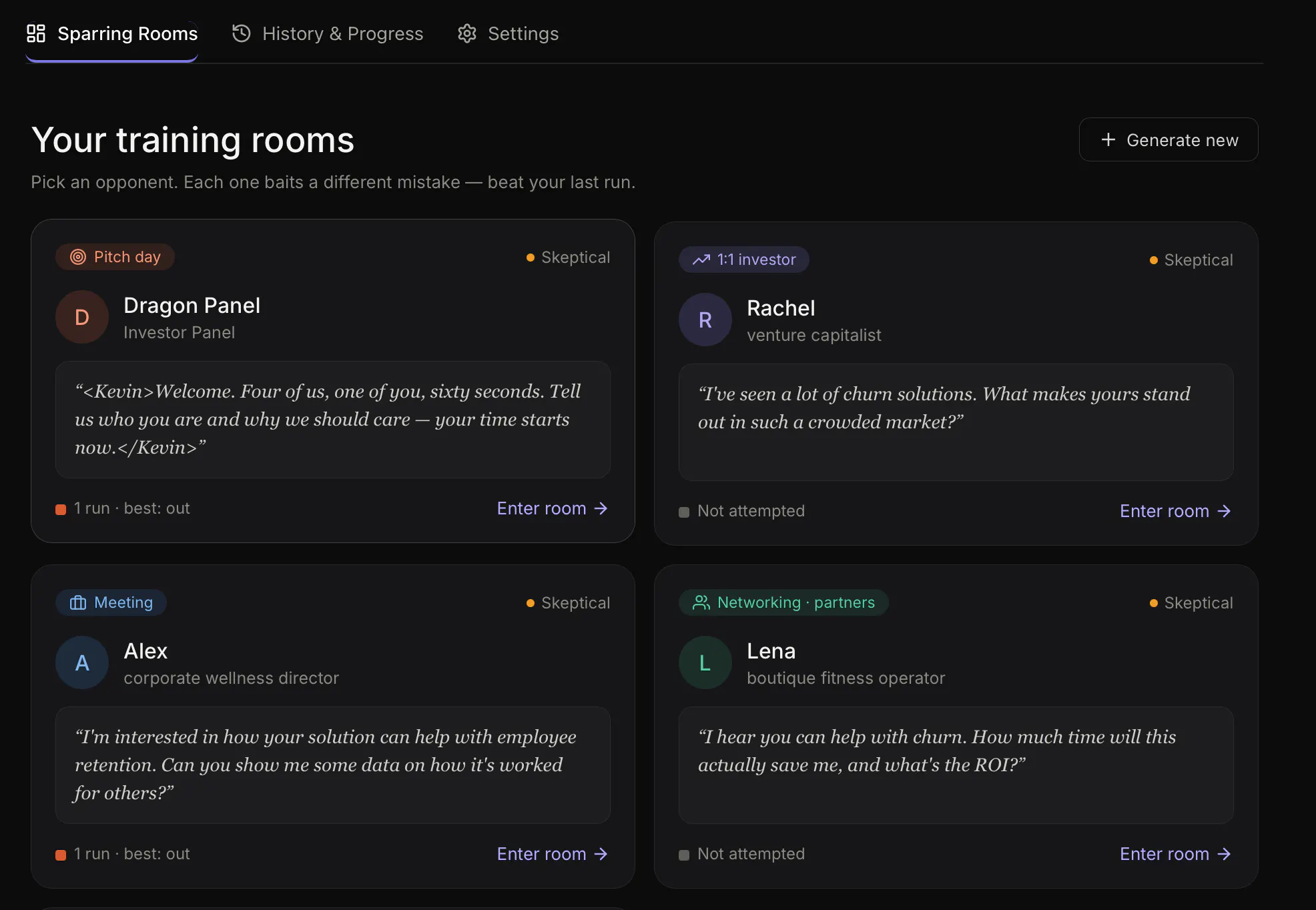
Task: Select the Pitch day tag
Action: (x=115, y=257)
